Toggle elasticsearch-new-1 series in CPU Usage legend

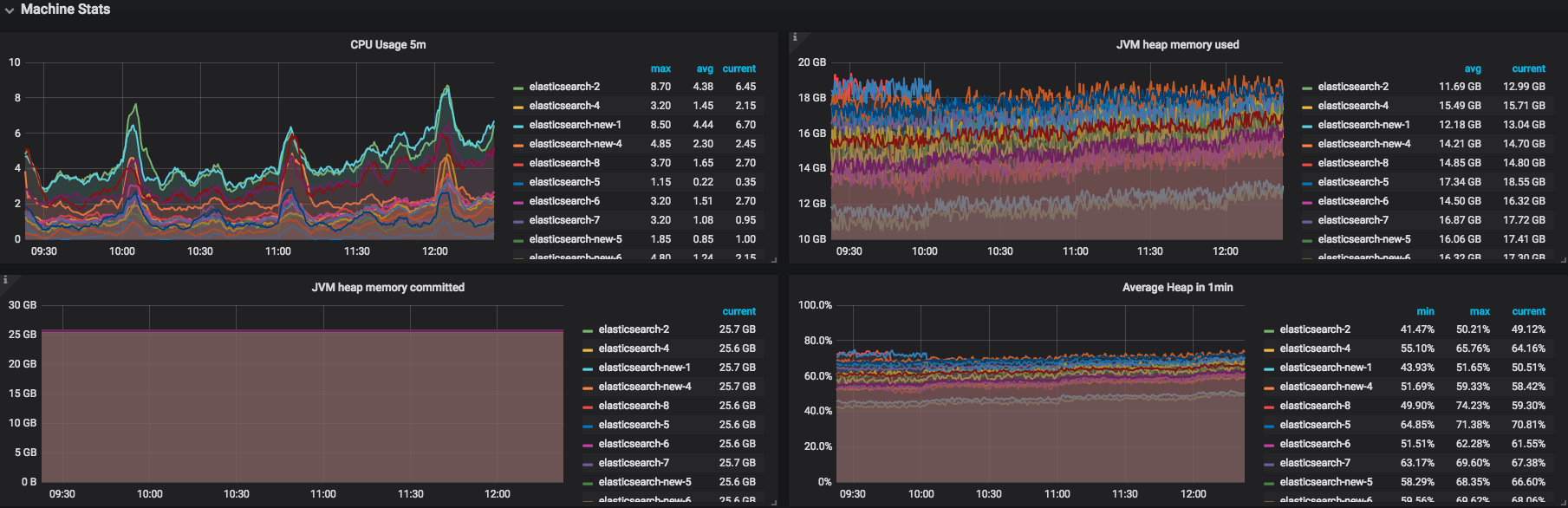[575, 125]
